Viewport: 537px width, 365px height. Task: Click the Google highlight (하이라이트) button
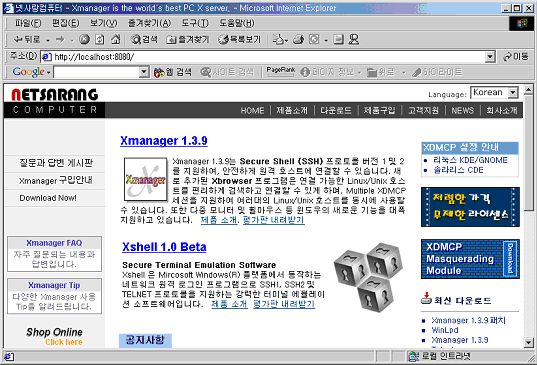point(437,72)
